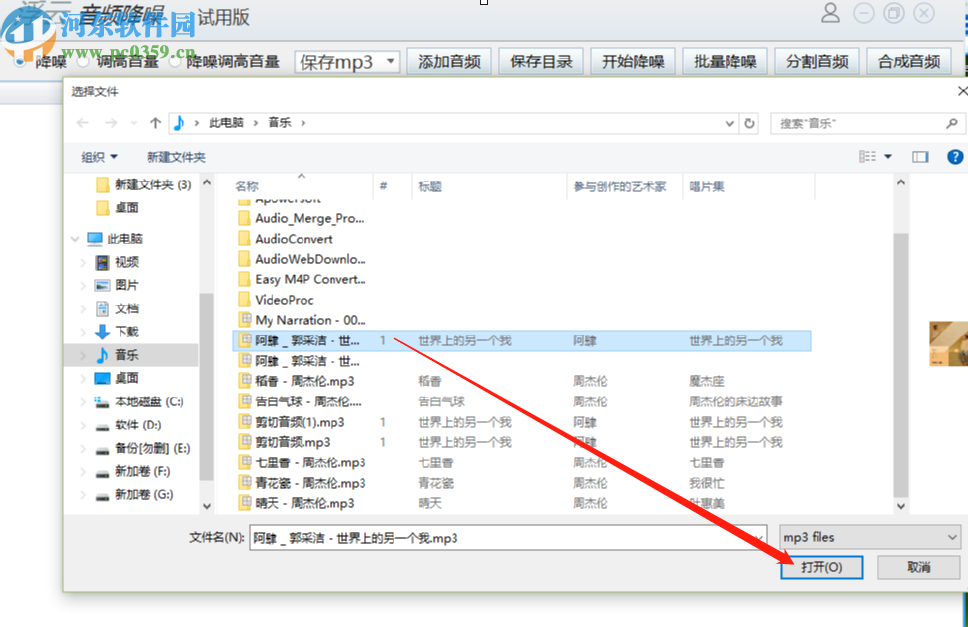Screen dimensions: 968x627
Task: Open the 组织 menu
Action: (x=99, y=157)
